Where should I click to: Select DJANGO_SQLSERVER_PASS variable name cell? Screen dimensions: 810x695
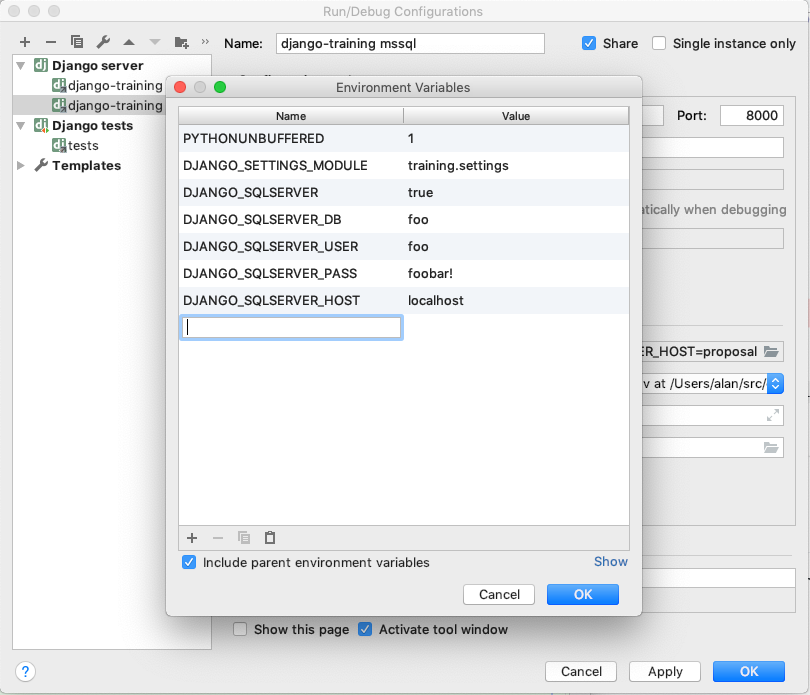291,273
